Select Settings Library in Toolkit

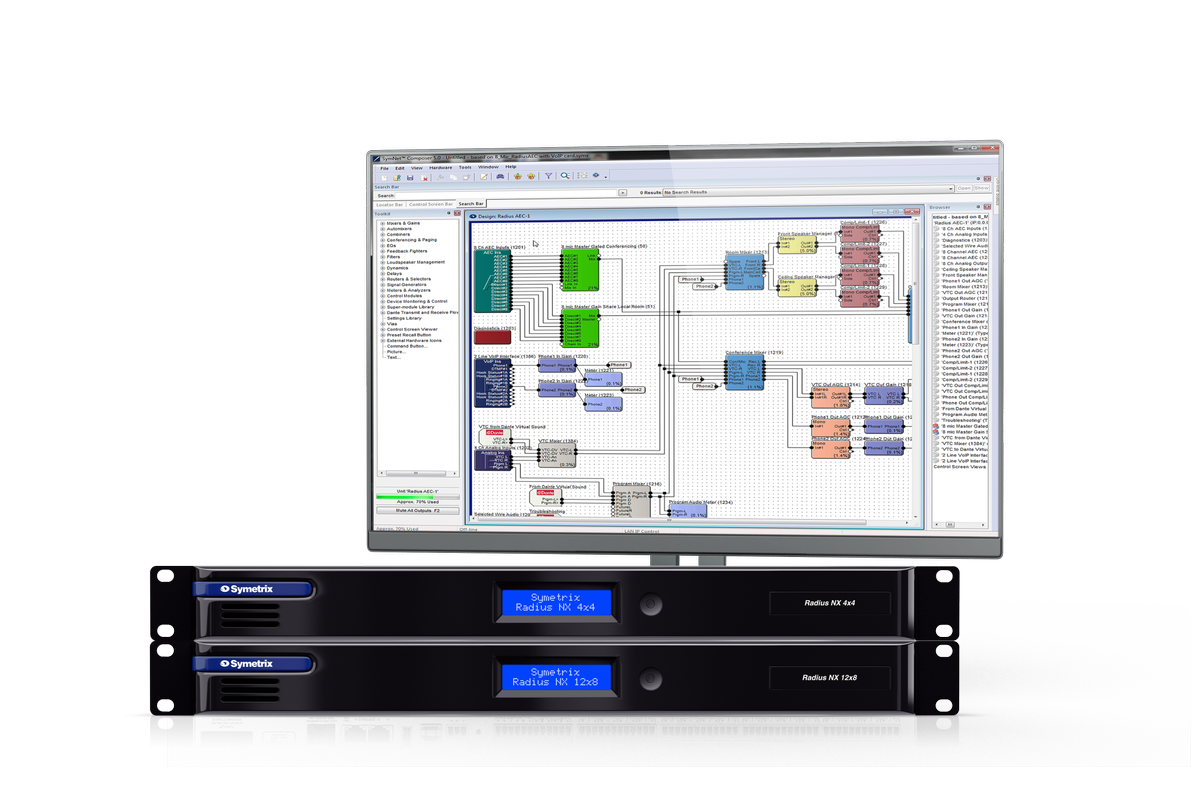(404, 318)
